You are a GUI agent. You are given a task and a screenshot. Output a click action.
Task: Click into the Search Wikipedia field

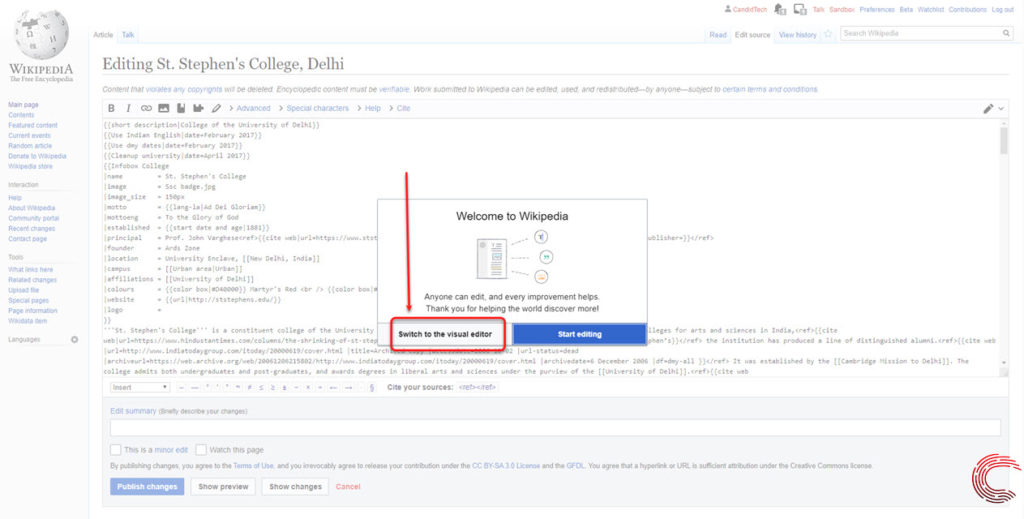pyautogui.click(x=920, y=33)
